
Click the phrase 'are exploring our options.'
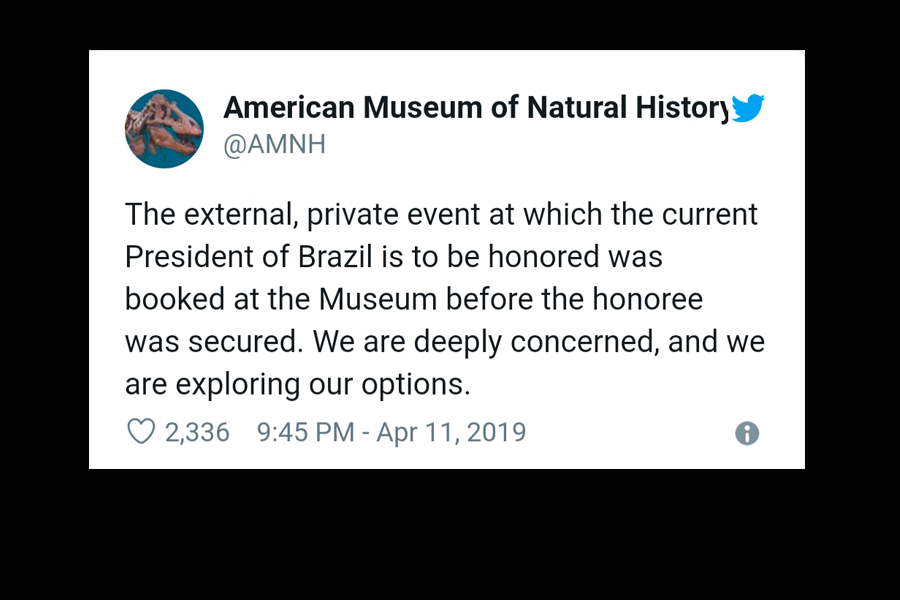[298, 385]
